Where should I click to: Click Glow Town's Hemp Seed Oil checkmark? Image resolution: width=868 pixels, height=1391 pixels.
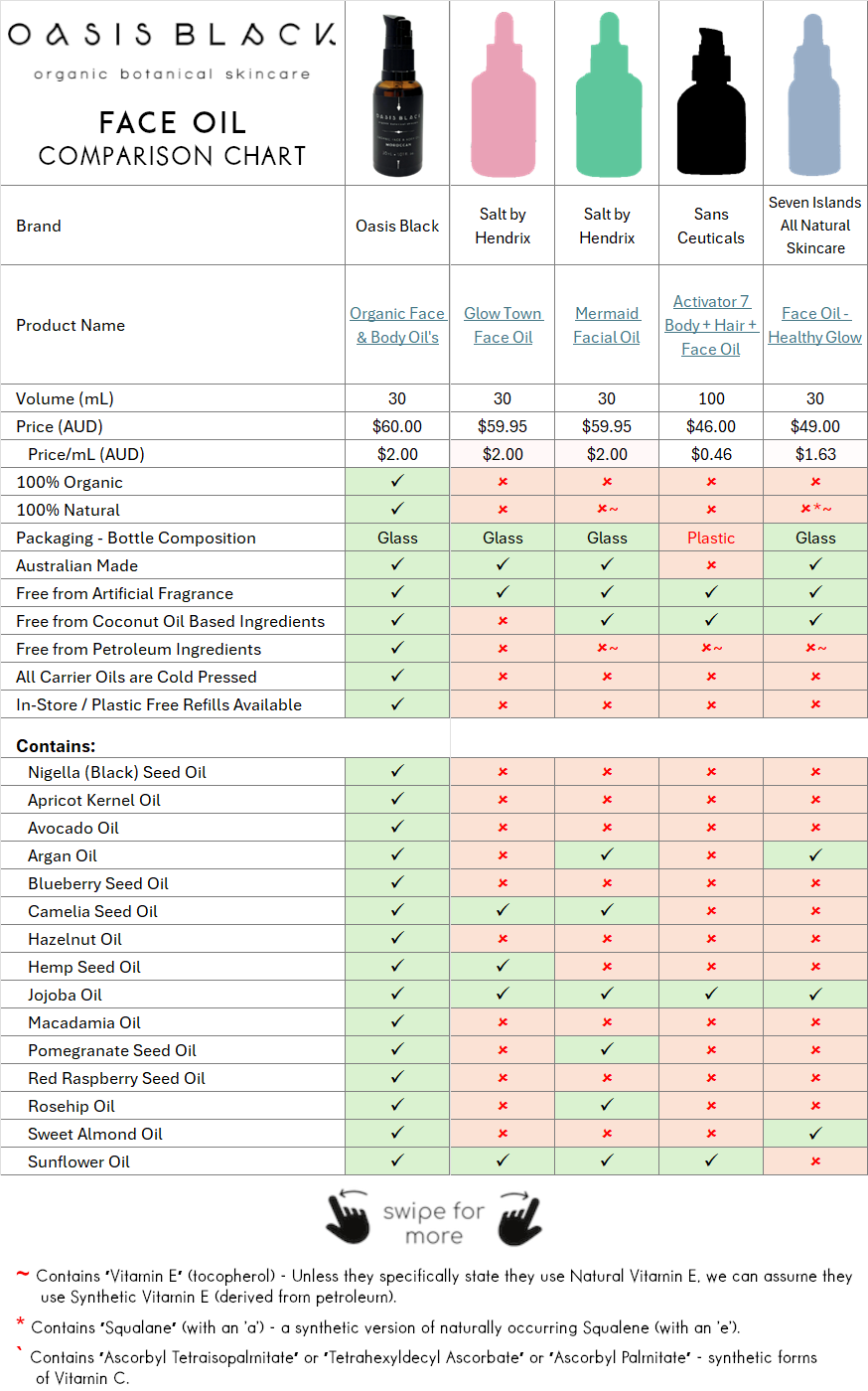[503, 966]
